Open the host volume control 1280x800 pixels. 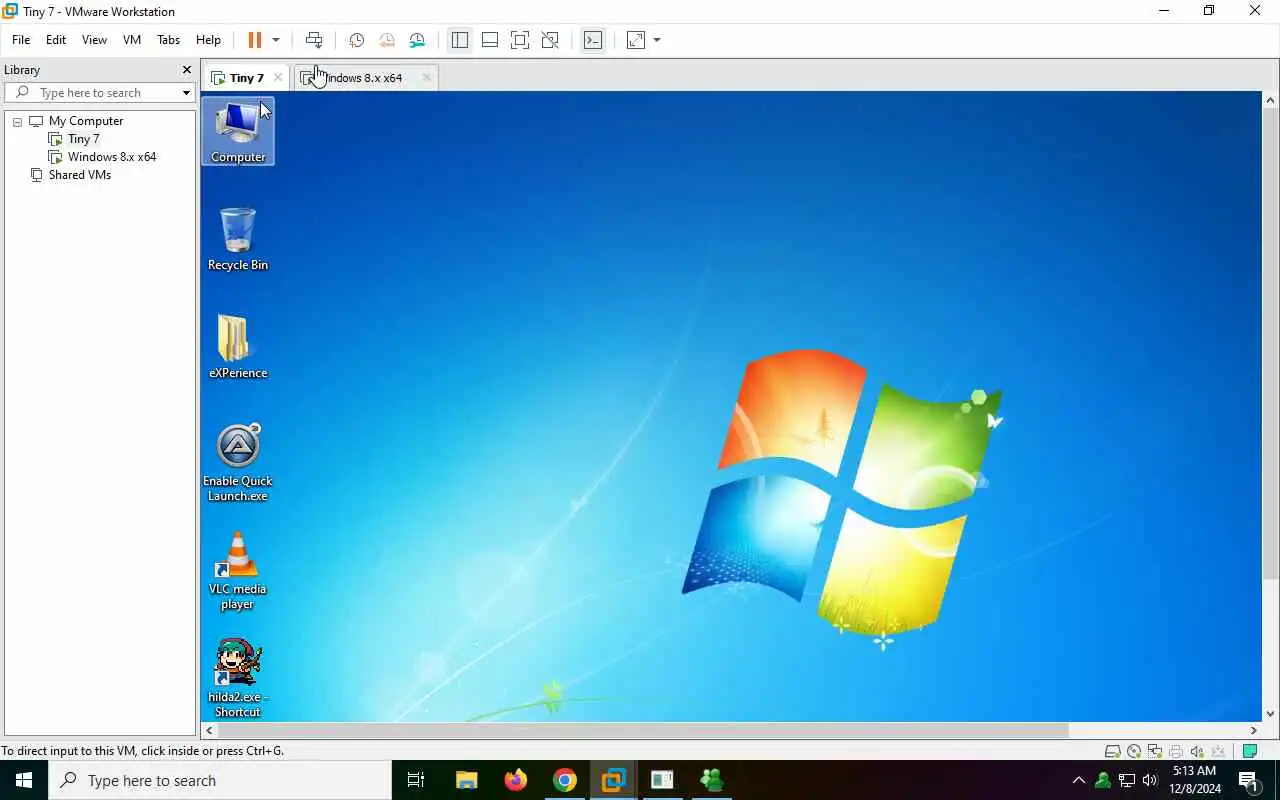click(x=1150, y=780)
